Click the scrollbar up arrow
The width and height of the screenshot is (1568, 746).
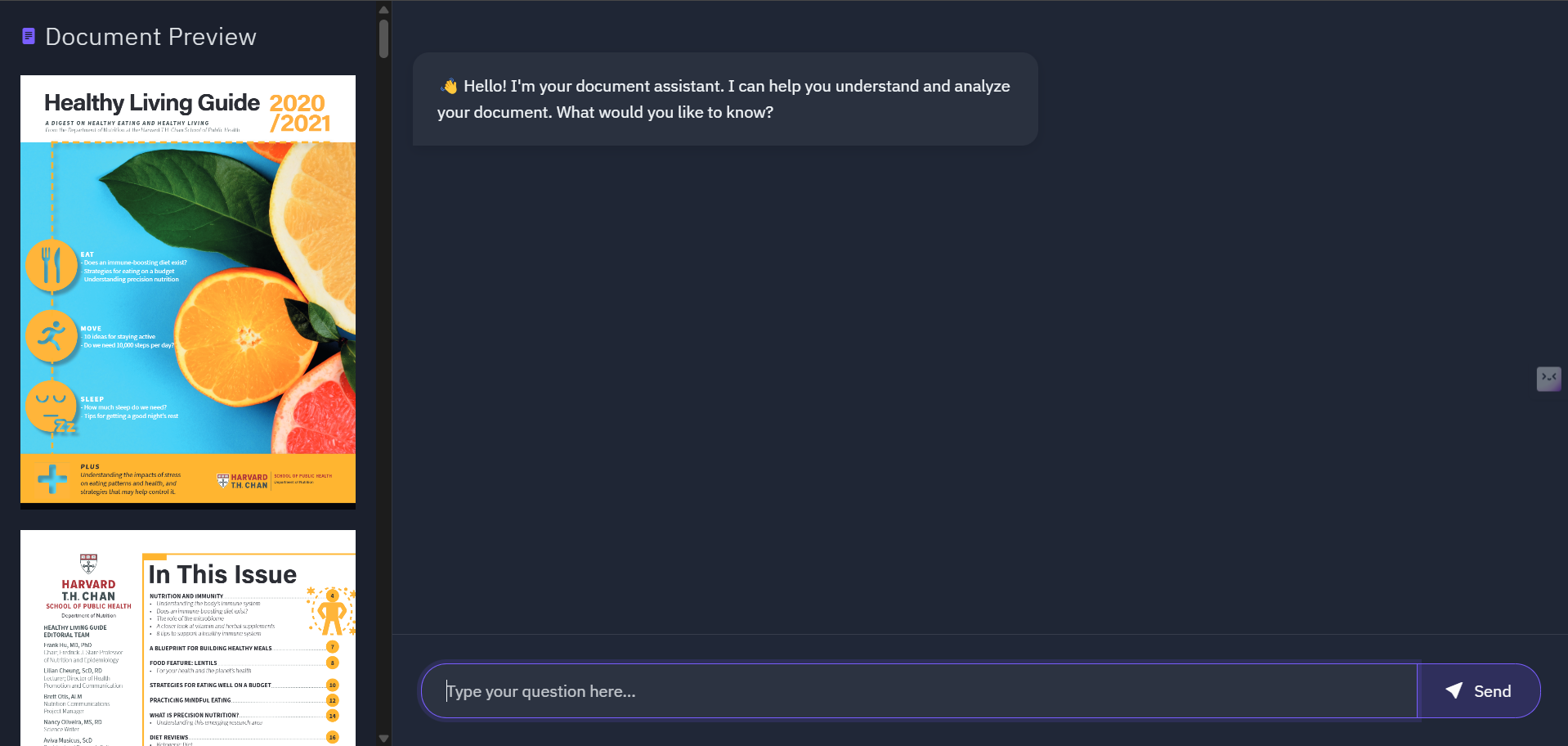(x=383, y=9)
